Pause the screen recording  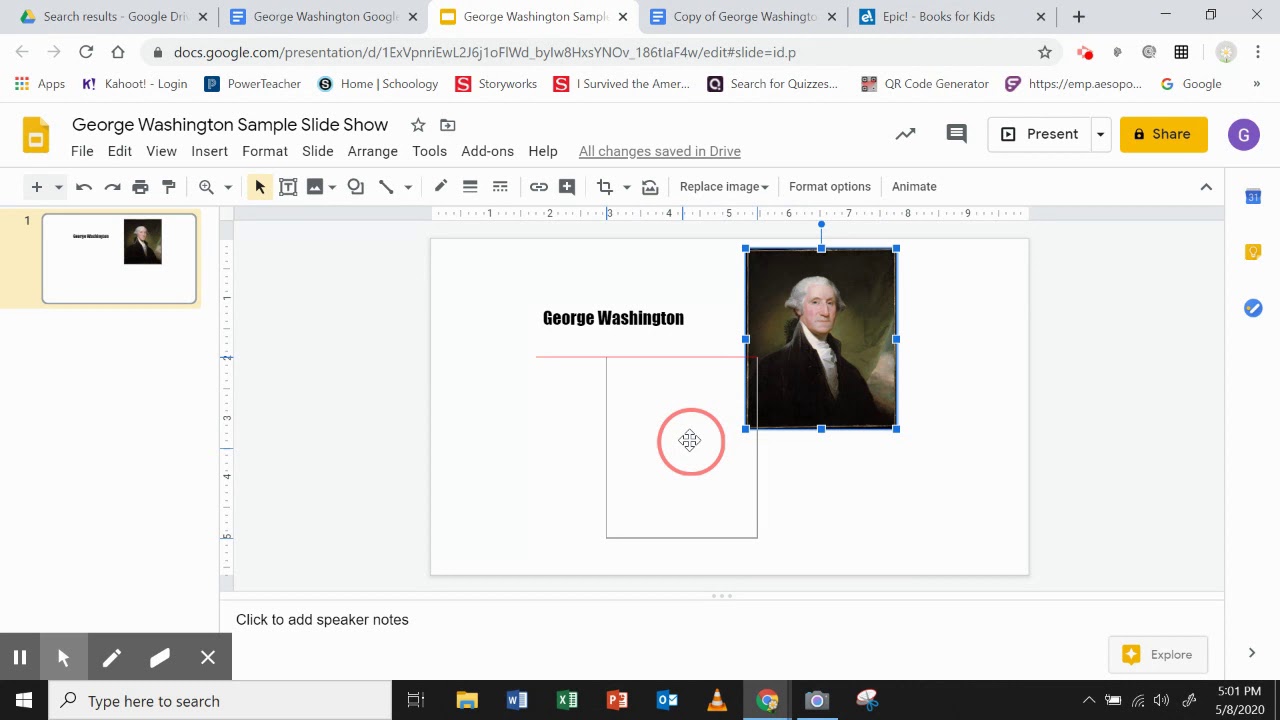point(19,657)
